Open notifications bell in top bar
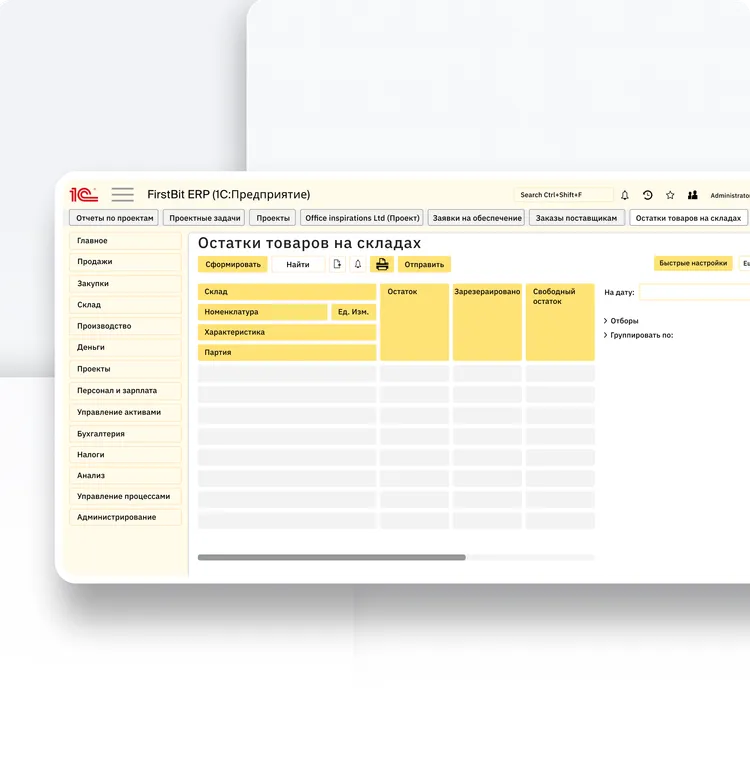The width and height of the screenshot is (750, 760). (625, 195)
